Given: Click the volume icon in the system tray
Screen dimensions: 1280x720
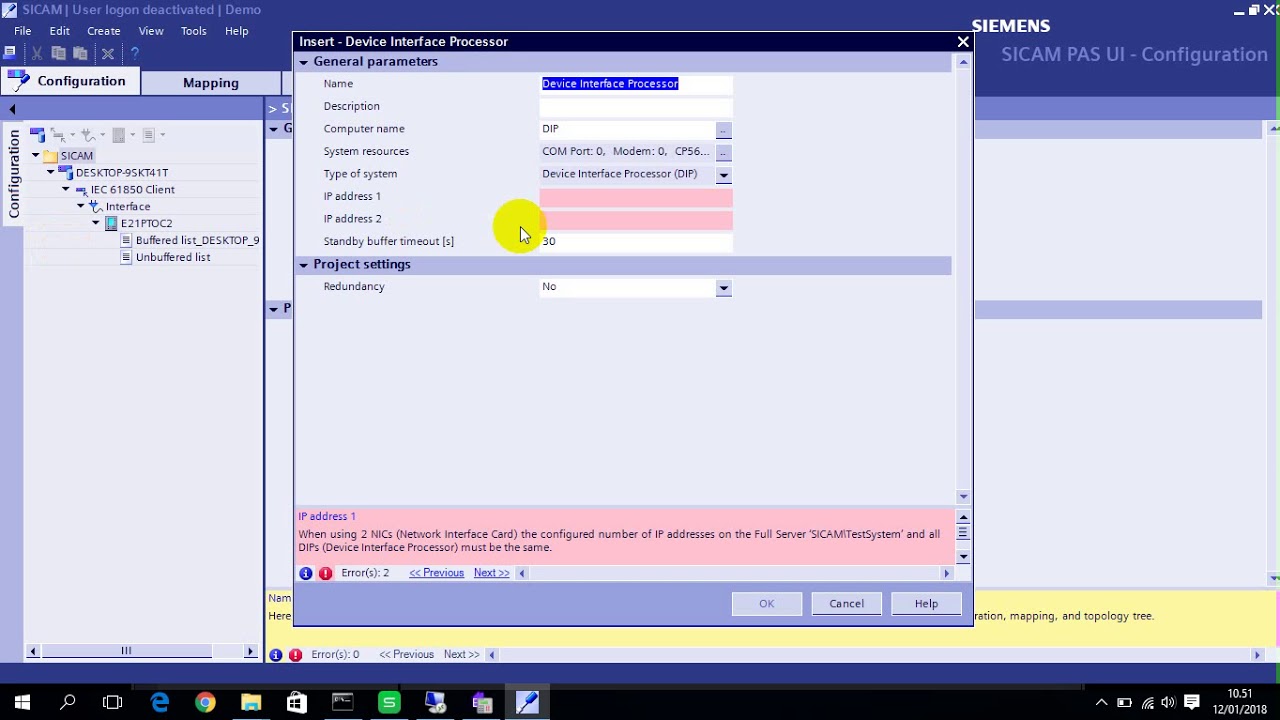Looking at the screenshot, I should point(1168,702).
